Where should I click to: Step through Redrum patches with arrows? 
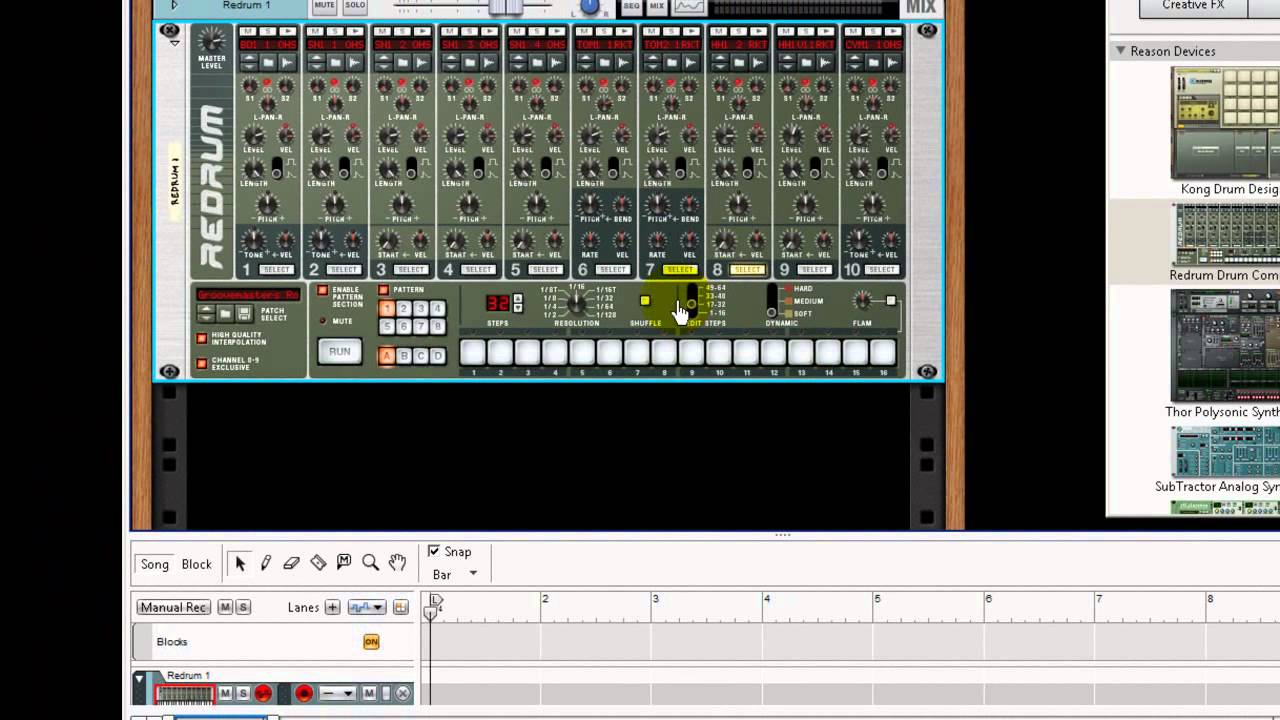(206, 313)
